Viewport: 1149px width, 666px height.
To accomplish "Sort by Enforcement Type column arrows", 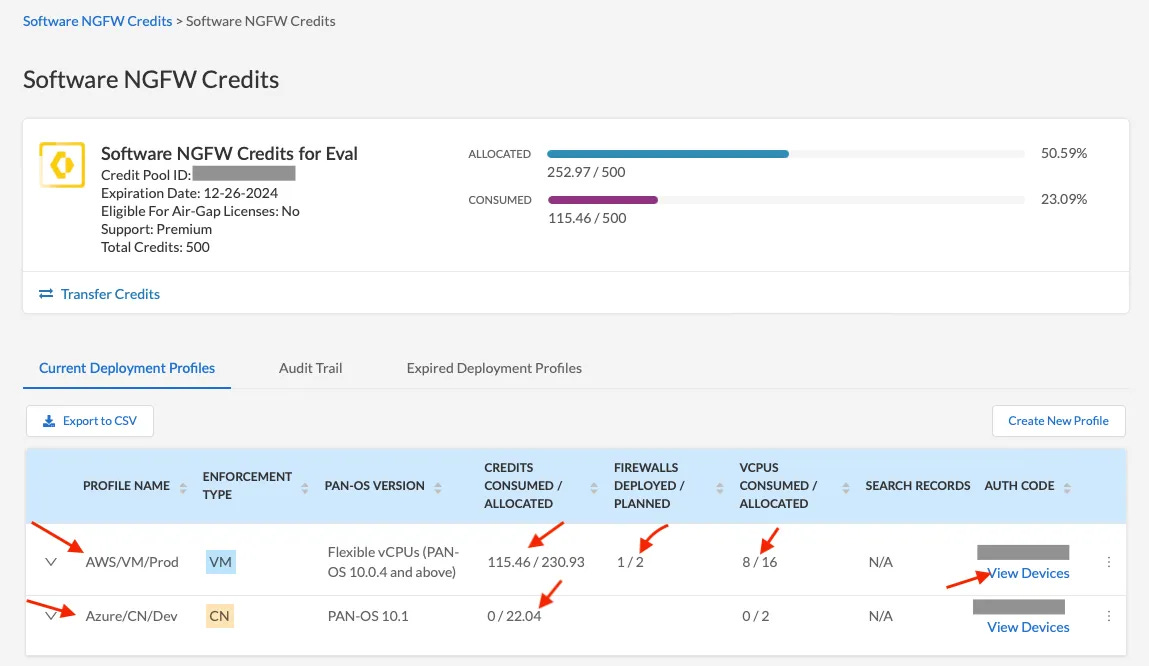I will [304, 488].
